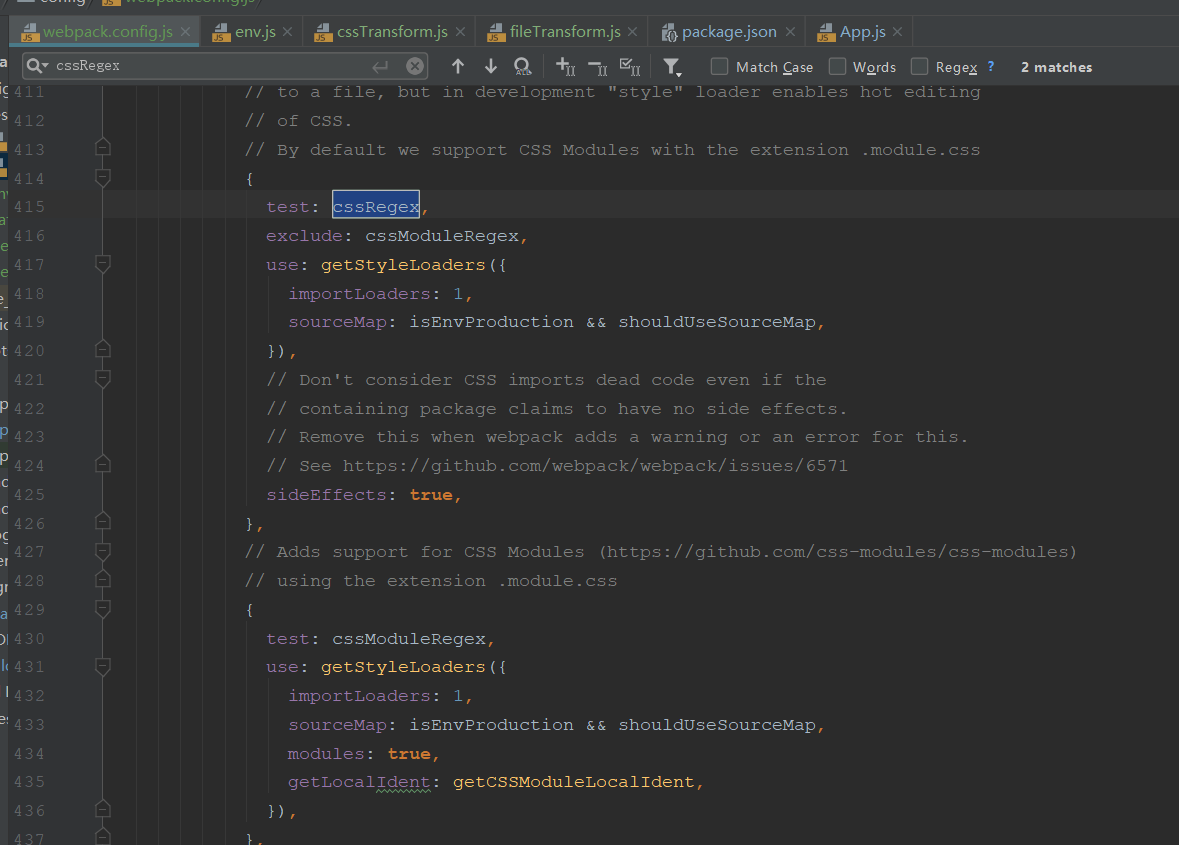Click the fold marker at line 413
The image size is (1179, 845).
[x=103, y=147]
